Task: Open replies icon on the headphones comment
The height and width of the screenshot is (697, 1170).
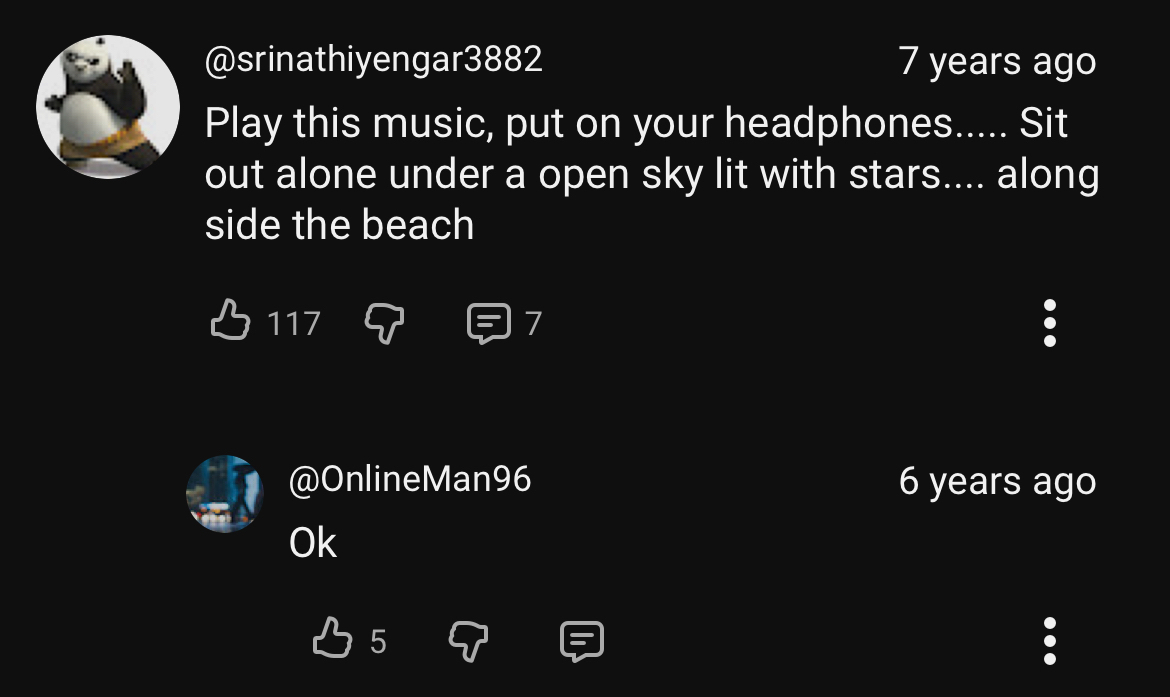Action: pyautogui.click(x=487, y=323)
